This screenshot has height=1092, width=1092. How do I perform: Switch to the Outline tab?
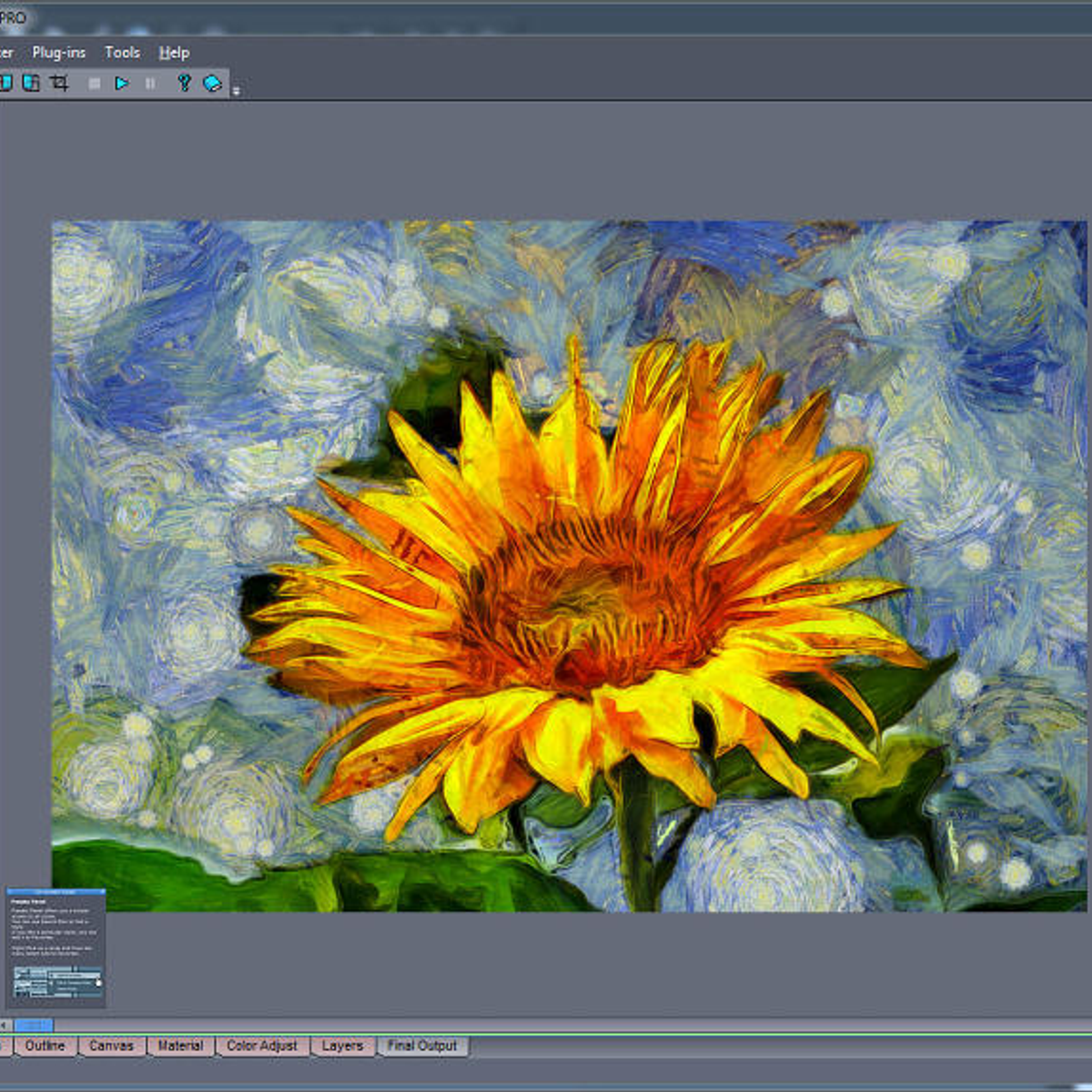[45, 1046]
